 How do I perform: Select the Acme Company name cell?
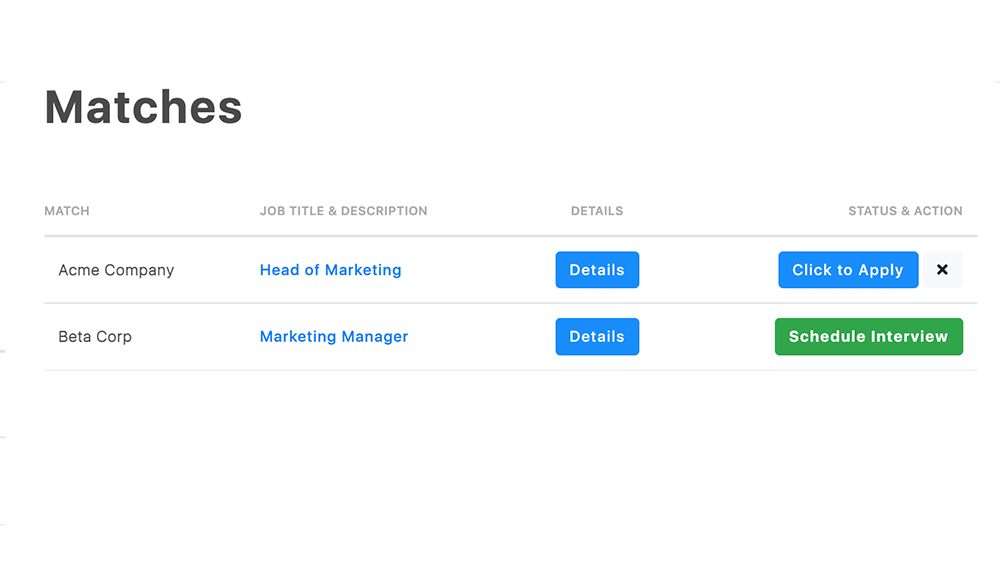116,270
